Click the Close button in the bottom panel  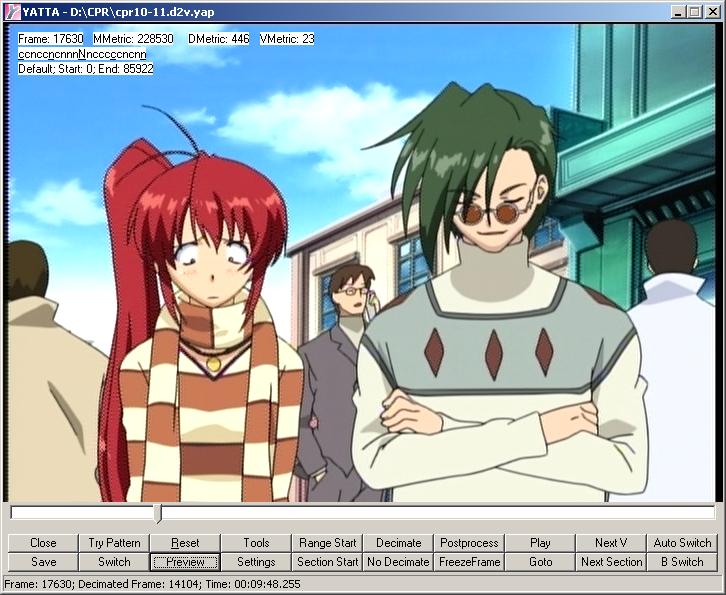point(43,543)
